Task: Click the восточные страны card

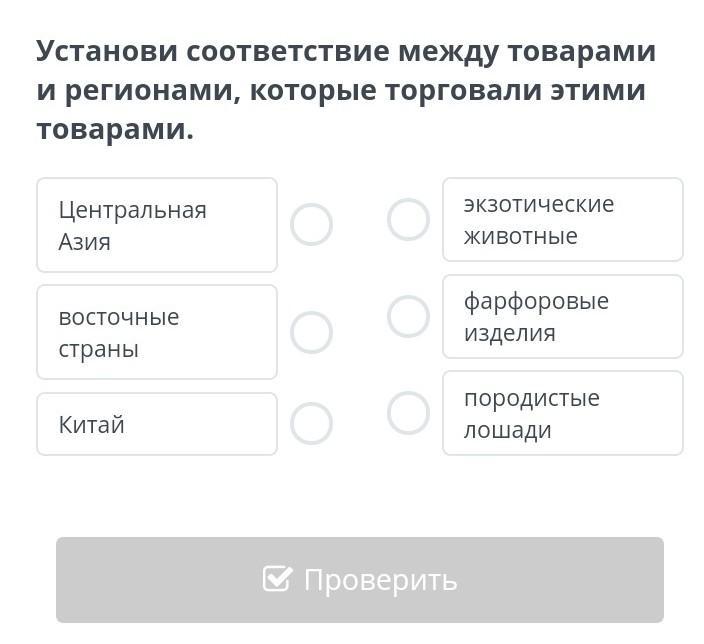Action: 157,332
